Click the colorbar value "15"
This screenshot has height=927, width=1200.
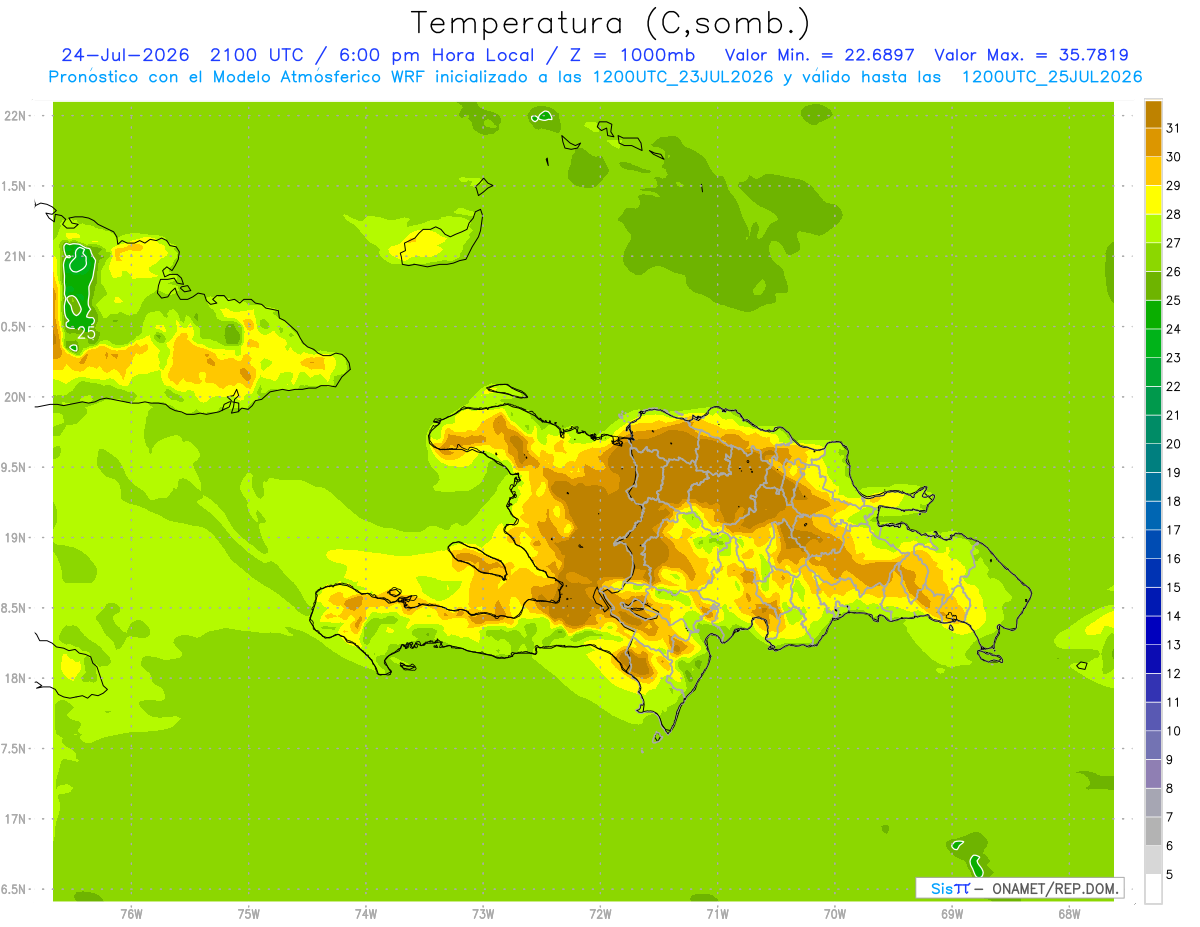tap(1174, 587)
